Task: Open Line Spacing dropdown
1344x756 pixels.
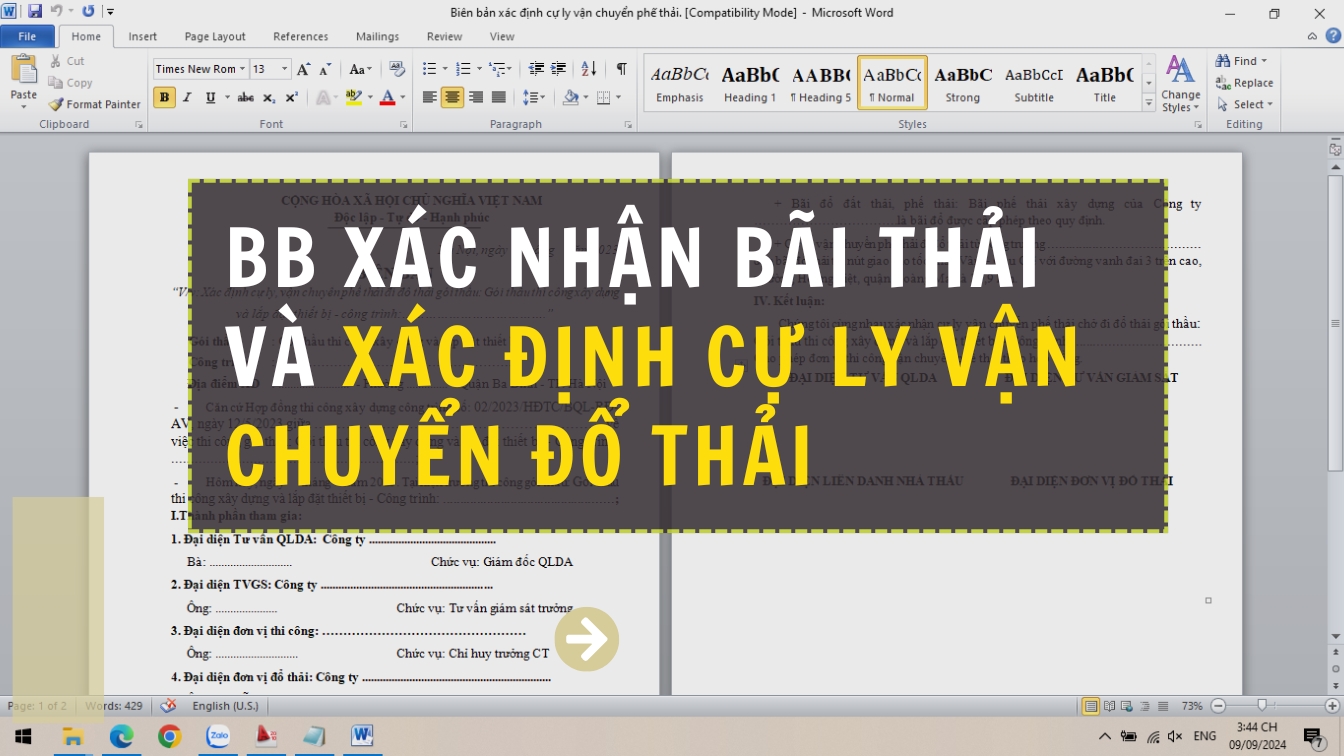Action: [x=534, y=97]
